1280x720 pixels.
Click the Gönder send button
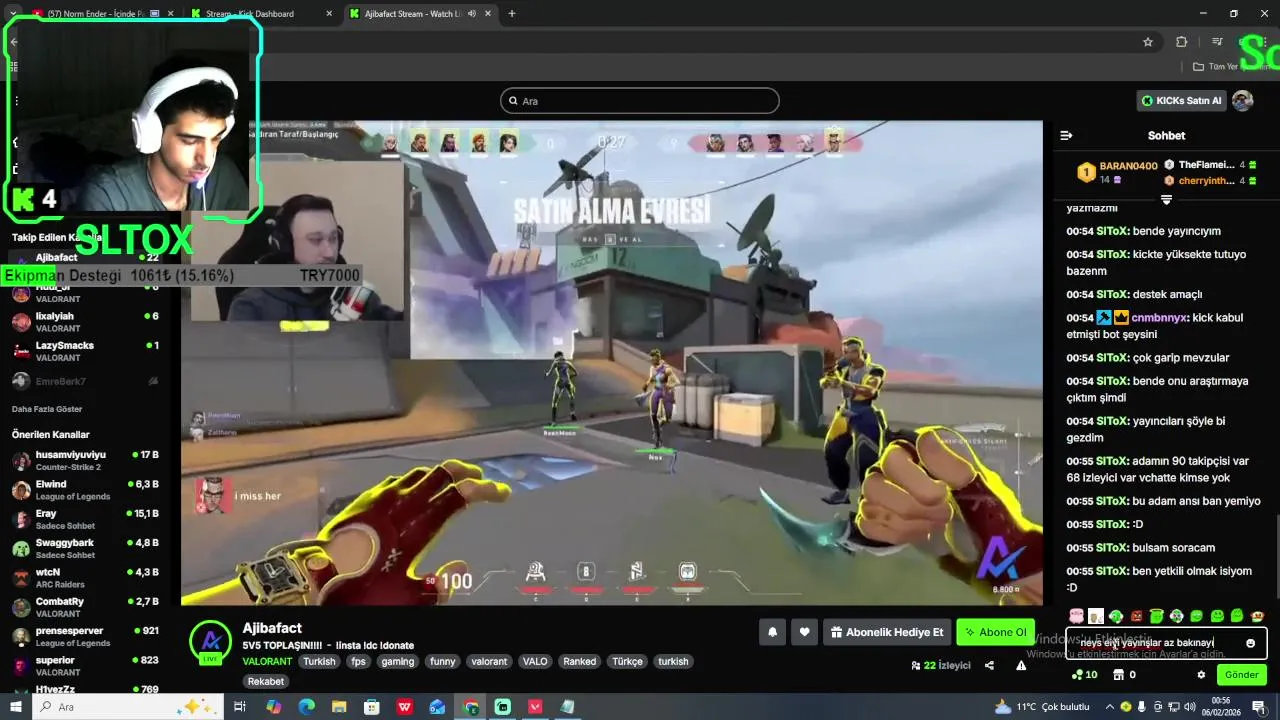click(x=1241, y=675)
